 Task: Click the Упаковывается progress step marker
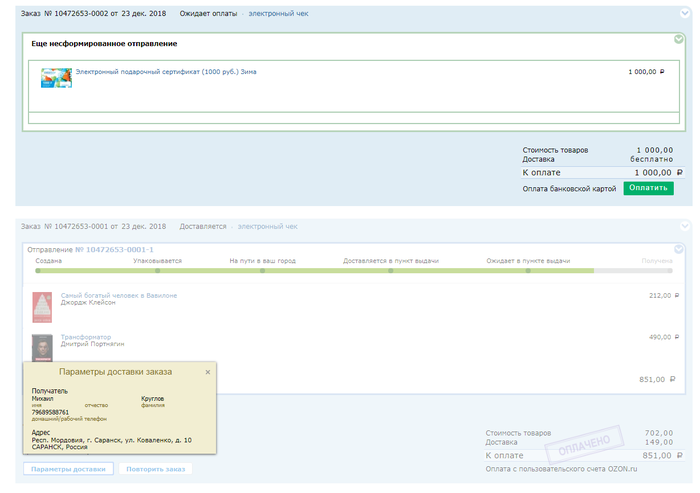[x=158, y=270]
